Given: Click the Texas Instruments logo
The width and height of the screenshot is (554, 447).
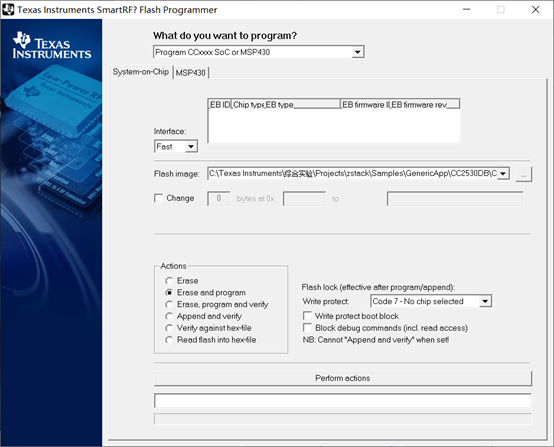Looking at the screenshot, I should click(52, 45).
